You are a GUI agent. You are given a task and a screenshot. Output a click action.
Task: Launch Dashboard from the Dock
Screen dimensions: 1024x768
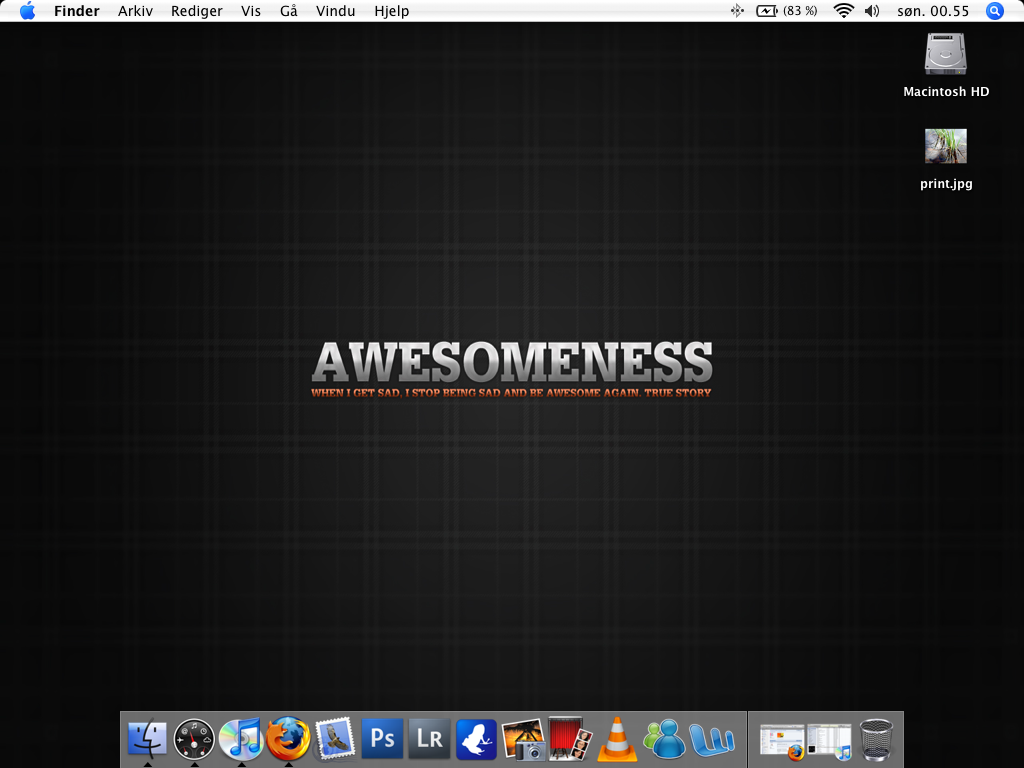(195, 739)
